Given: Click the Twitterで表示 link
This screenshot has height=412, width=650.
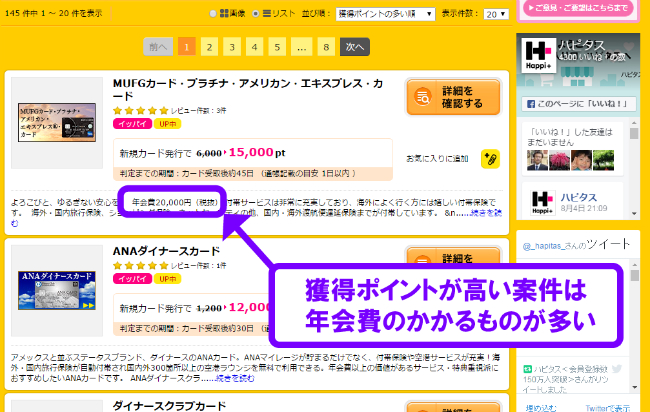Looking at the screenshot, I should [x=607, y=408].
